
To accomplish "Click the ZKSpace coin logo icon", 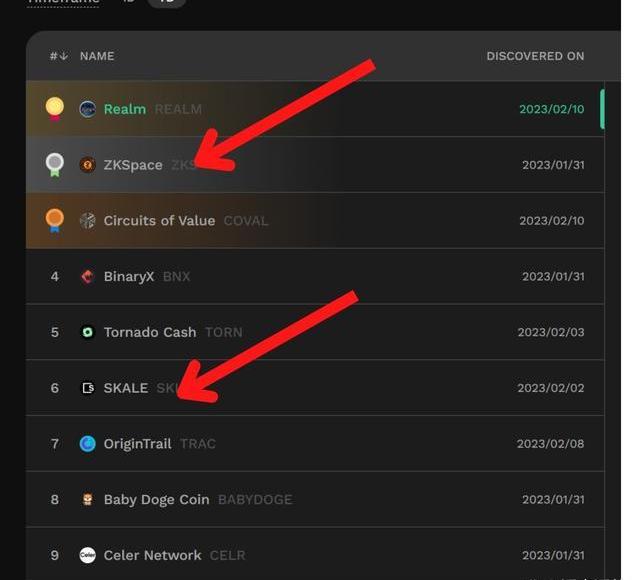I will click(87, 165).
